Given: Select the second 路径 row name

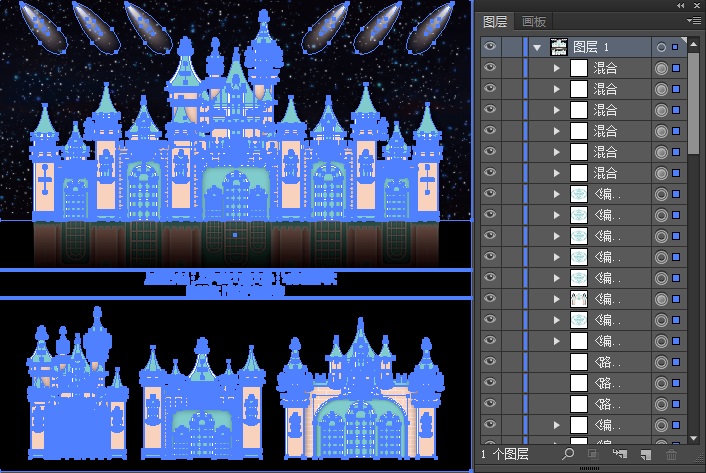Looking at the screenshot, I should point(608,383).
